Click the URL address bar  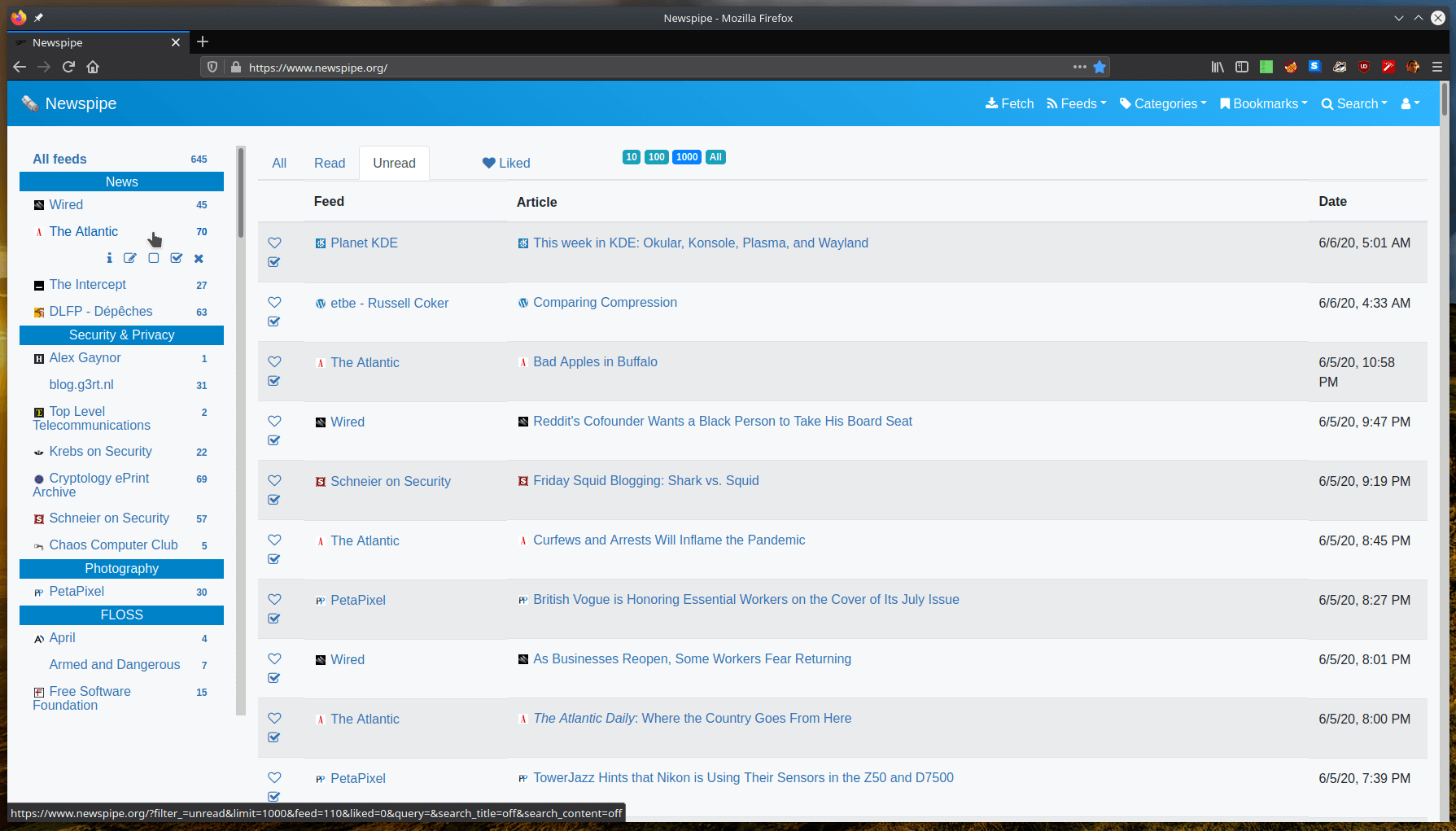[655, 68]
